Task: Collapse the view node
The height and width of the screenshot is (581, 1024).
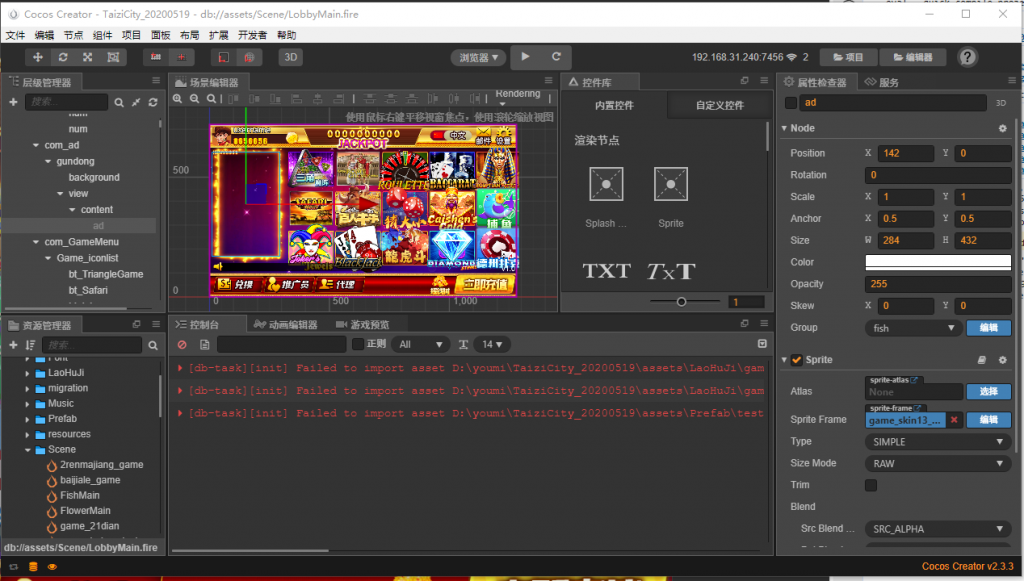Action: pyautogui.click(x=60, y=193)
